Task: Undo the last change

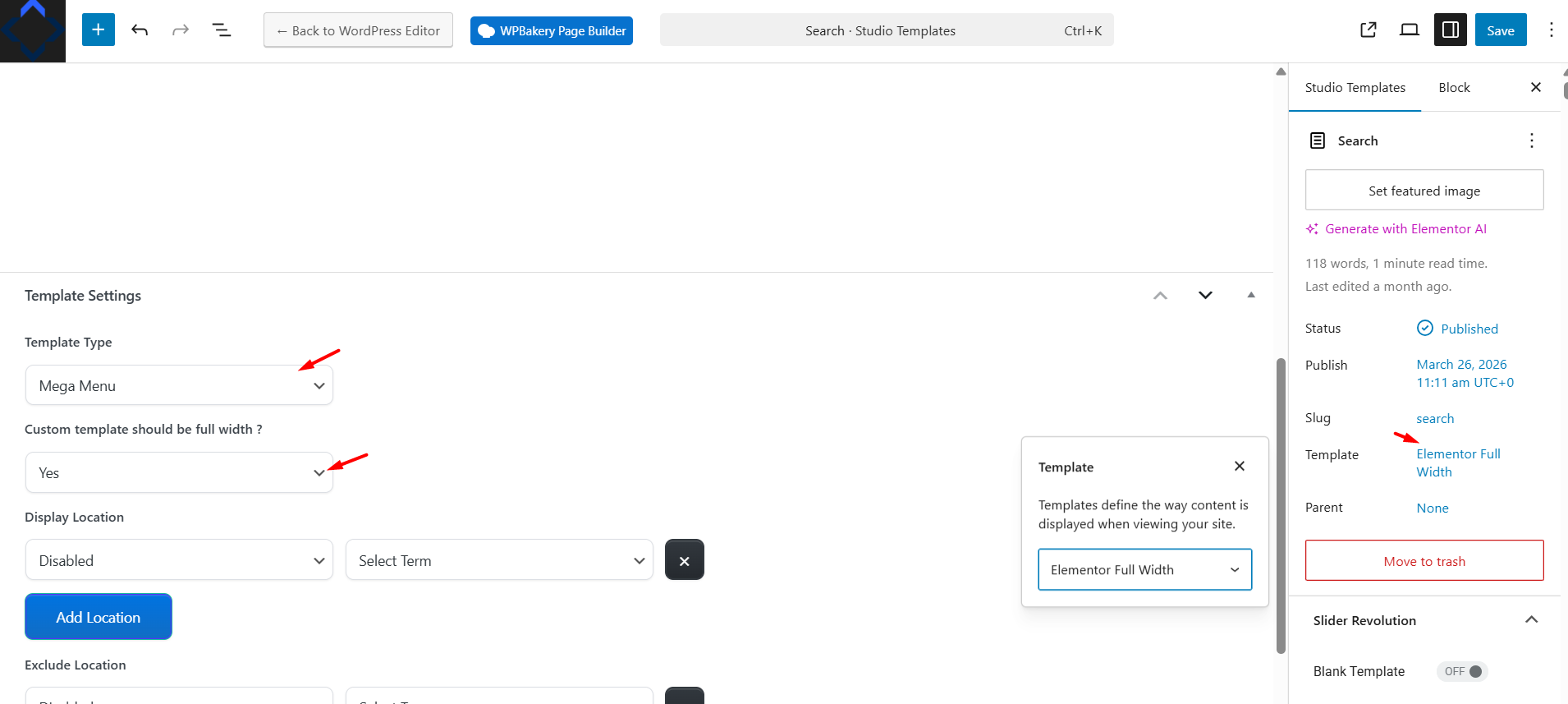Action: tap(140, 30)
